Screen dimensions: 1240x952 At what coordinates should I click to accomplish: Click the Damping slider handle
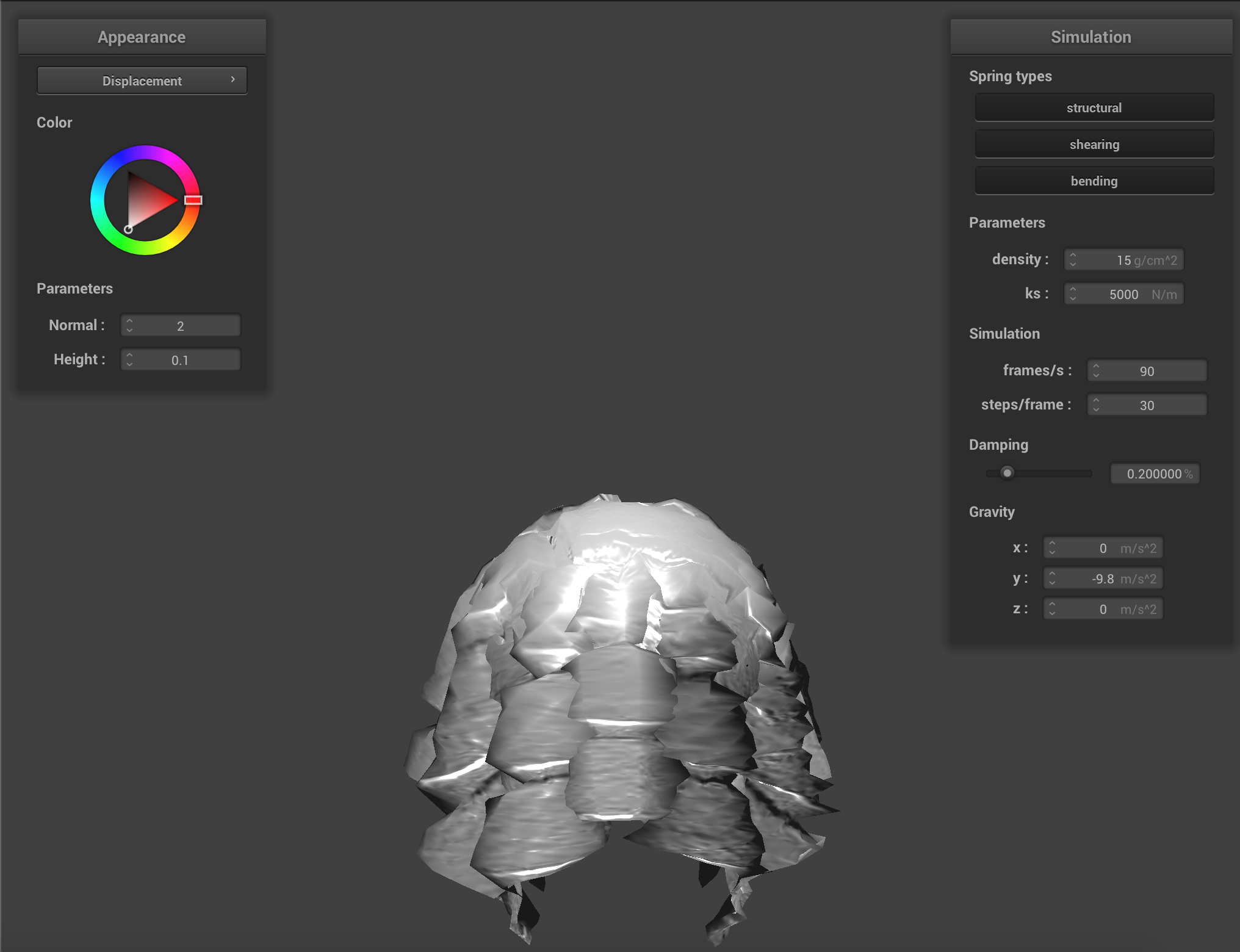click(x=1007, y=473)
